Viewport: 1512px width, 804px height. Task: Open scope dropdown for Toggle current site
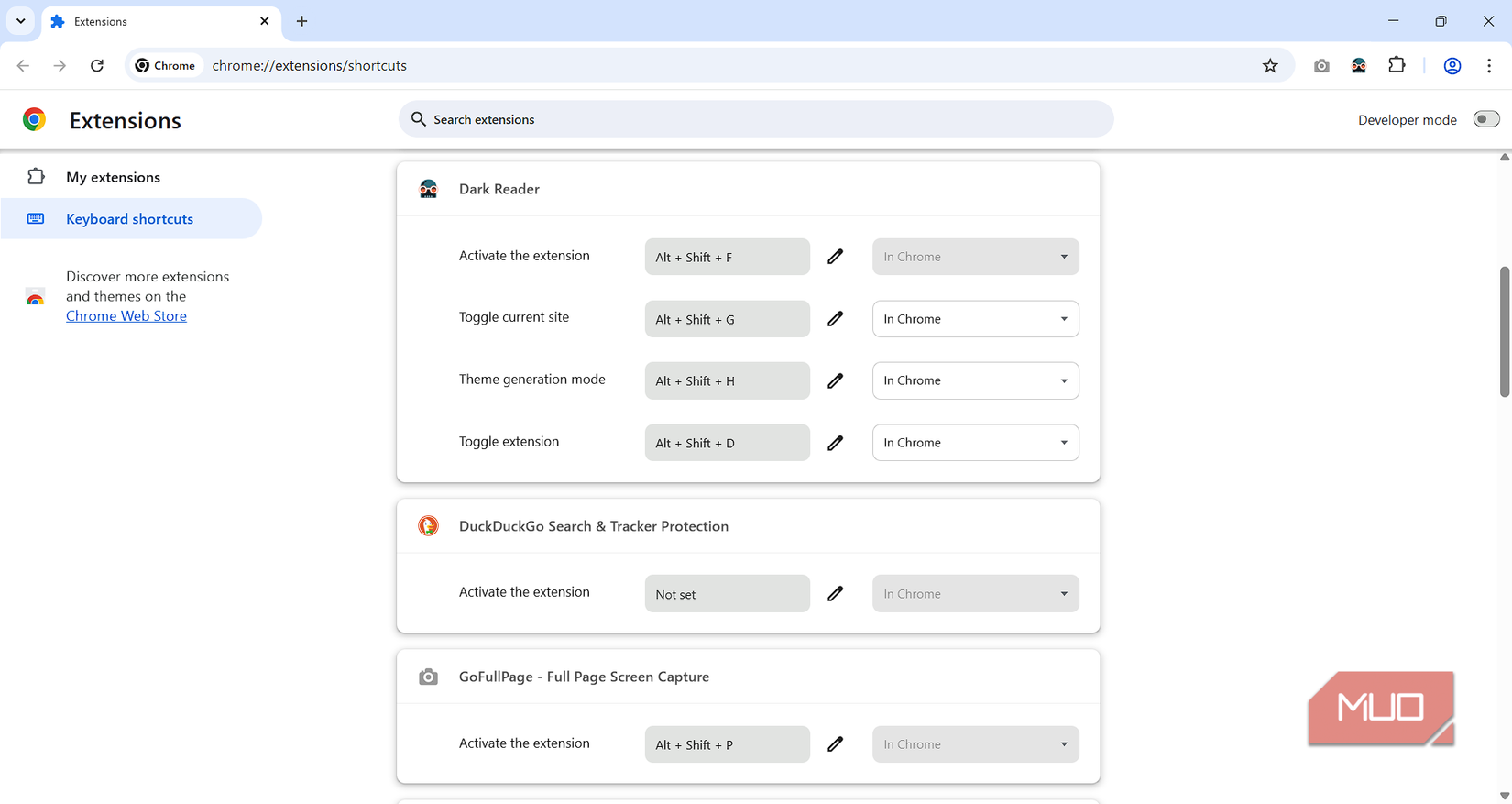click(976, 319)
